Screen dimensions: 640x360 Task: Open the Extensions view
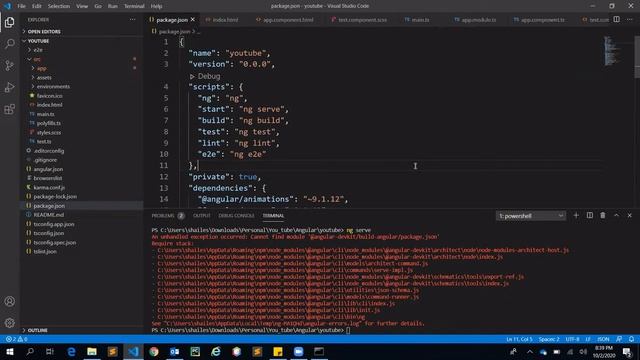(9, 109)
